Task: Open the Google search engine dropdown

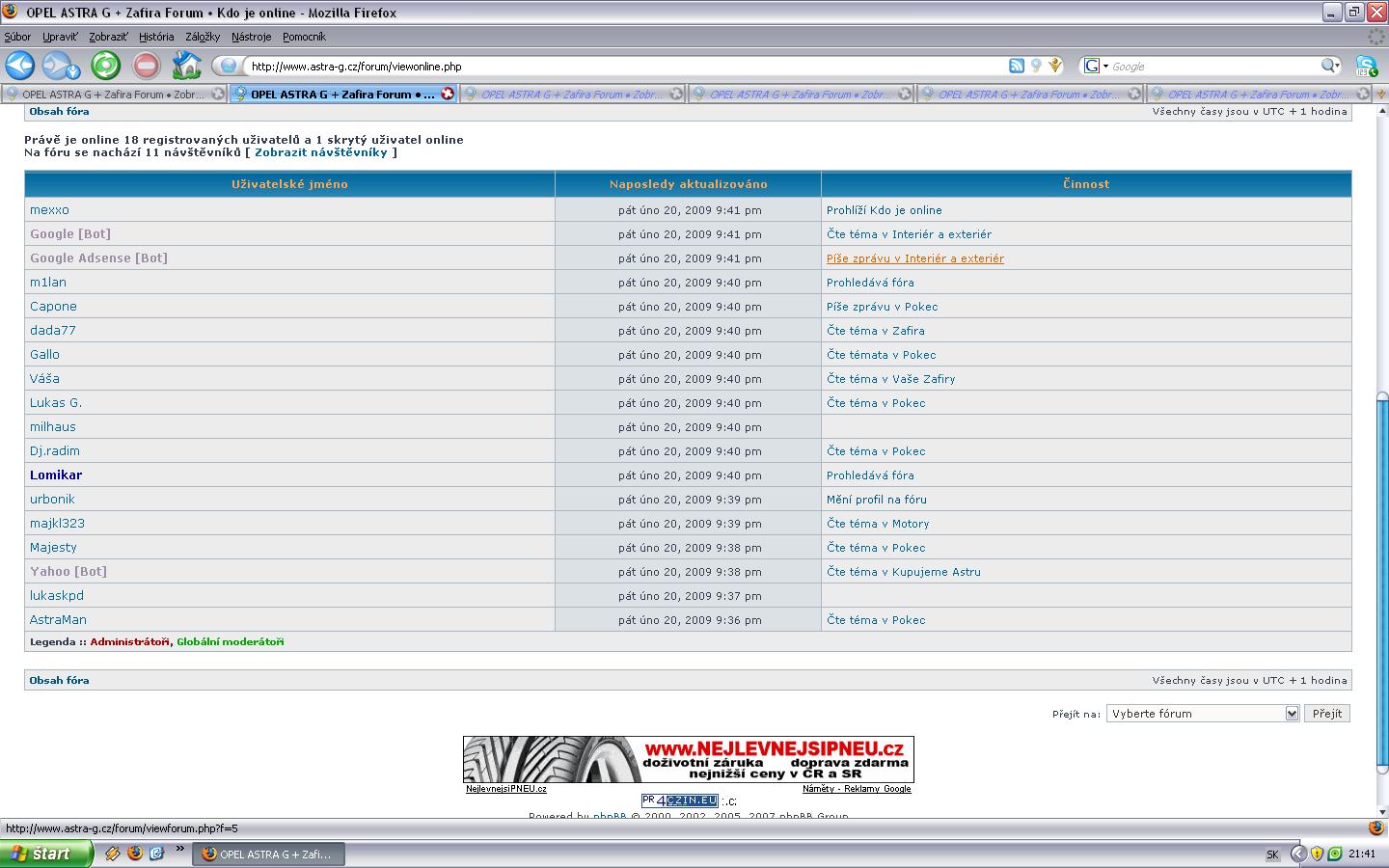Action: pyautogui.click(x=1095, y=66)
